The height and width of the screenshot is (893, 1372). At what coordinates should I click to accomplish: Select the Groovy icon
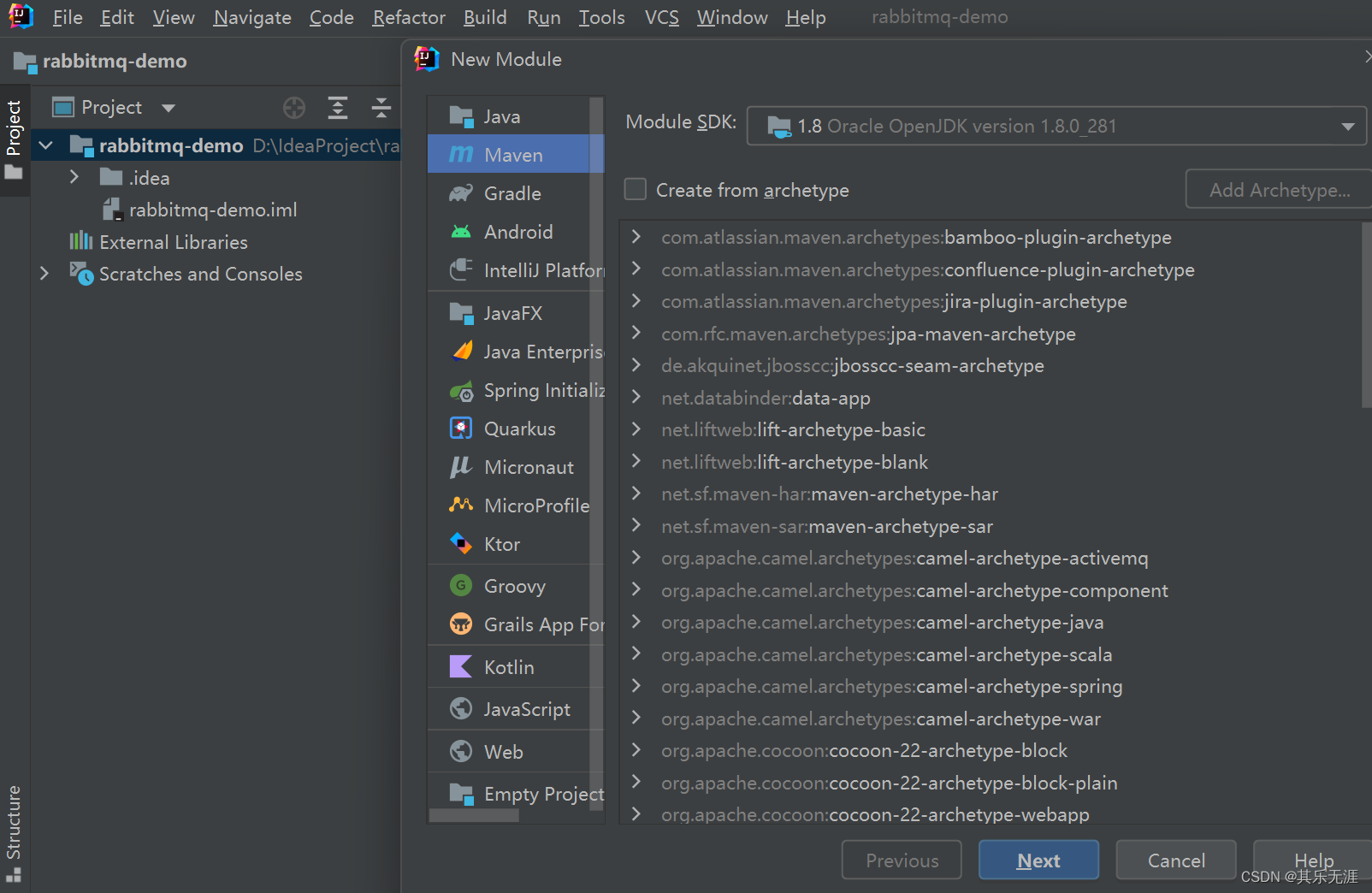click(x=461, y=586)
